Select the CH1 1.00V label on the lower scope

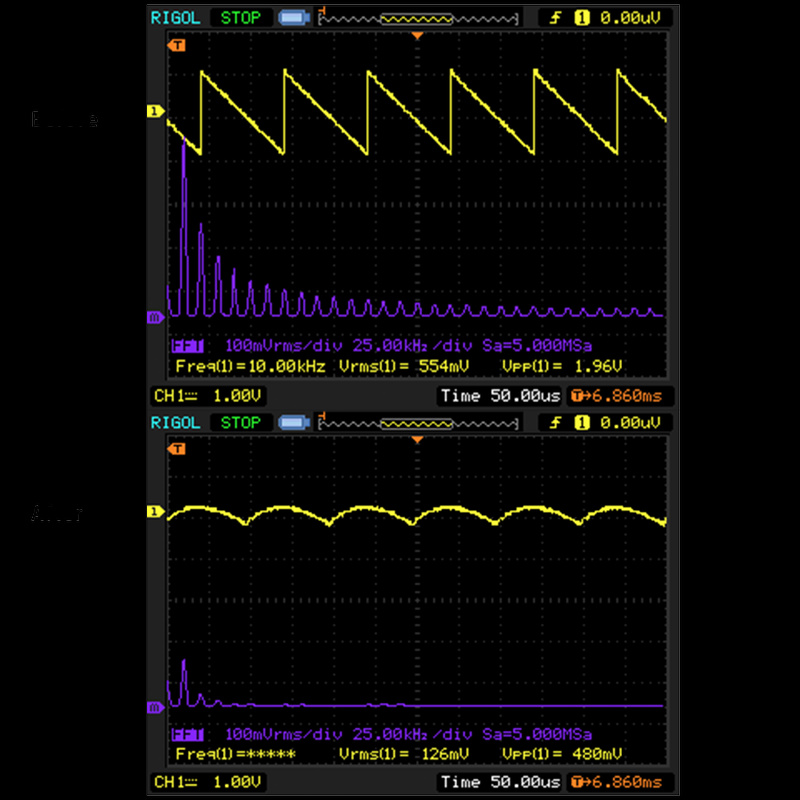click(207, 782)
